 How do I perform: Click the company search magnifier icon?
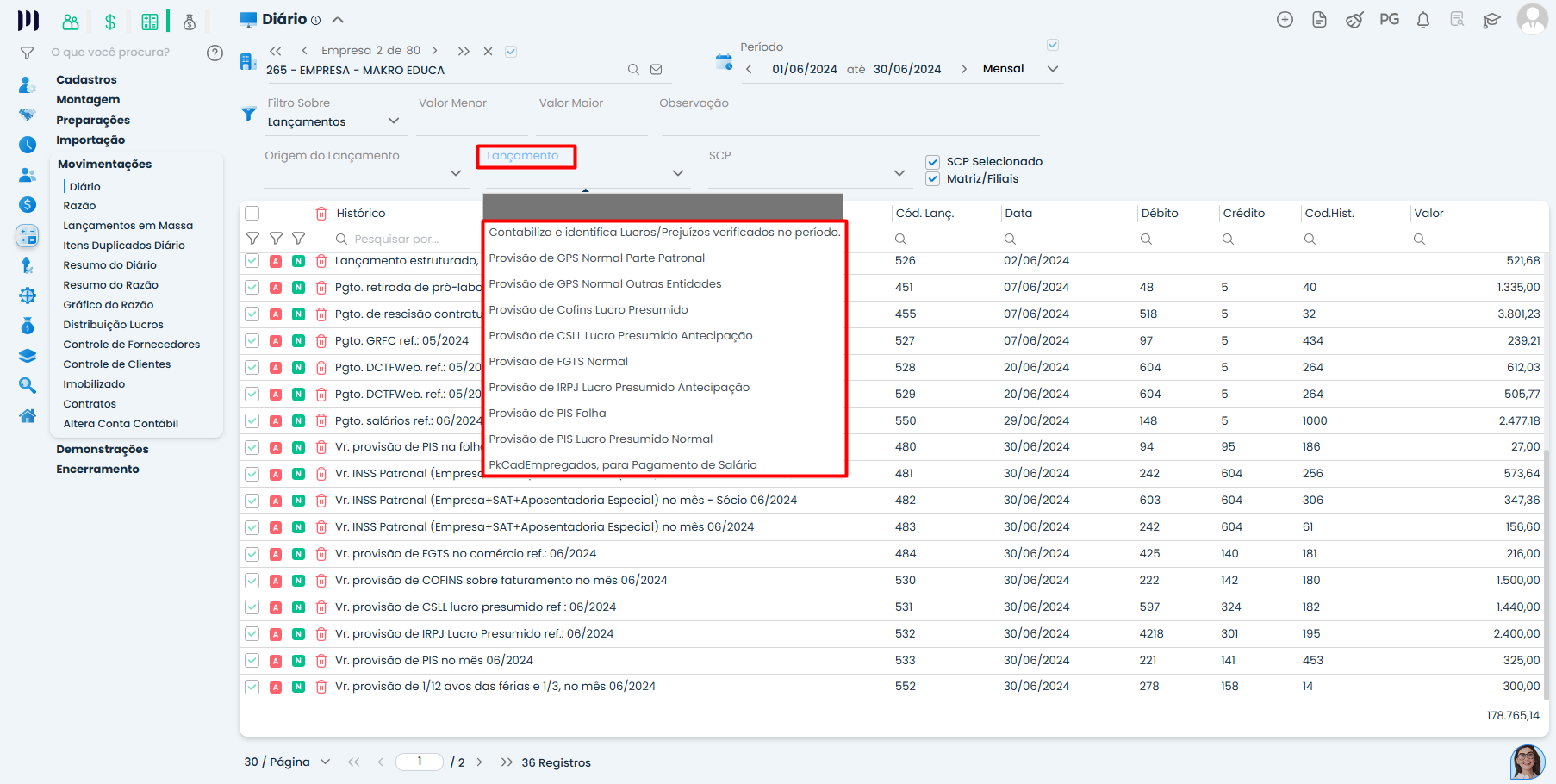click(633, 70)
